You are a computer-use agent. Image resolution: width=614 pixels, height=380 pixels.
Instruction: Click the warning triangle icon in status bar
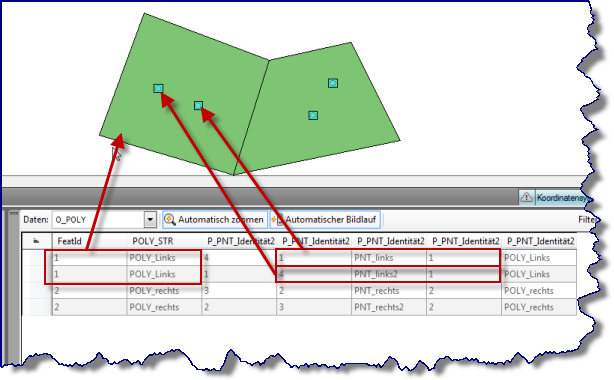tap(526, 197)
